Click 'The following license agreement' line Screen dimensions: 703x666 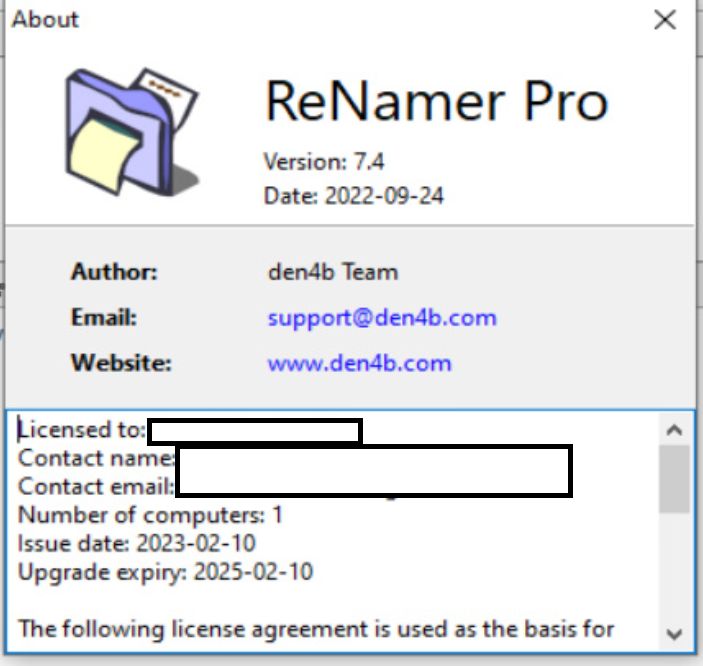click(x=316, y=629)
